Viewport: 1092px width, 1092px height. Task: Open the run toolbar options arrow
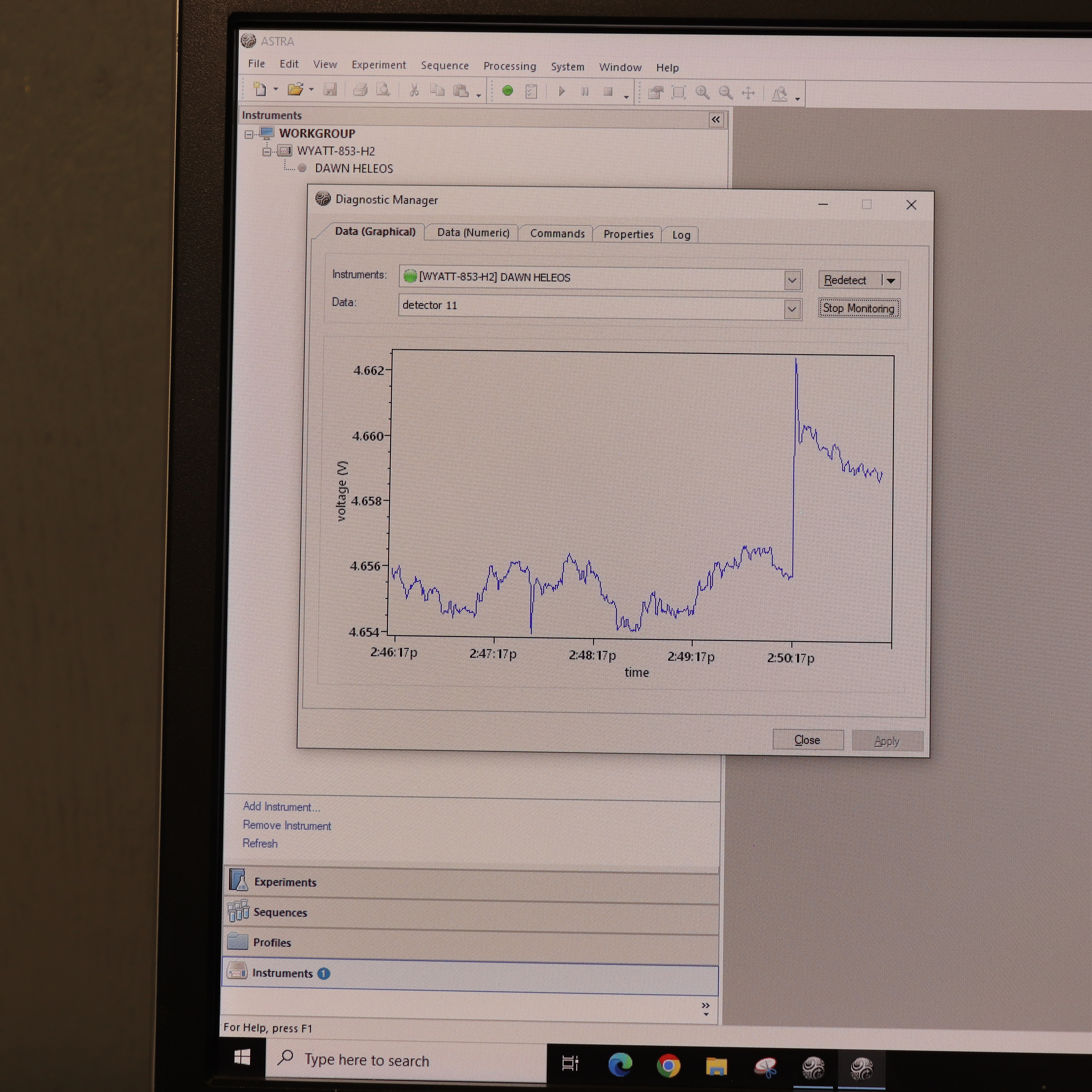(x=626, y=97)
